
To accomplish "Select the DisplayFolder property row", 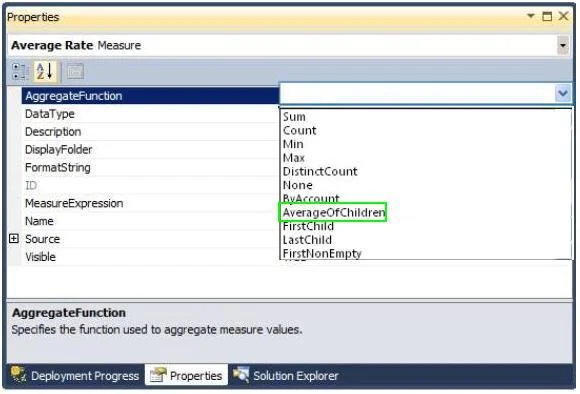I will pos(151,149).
